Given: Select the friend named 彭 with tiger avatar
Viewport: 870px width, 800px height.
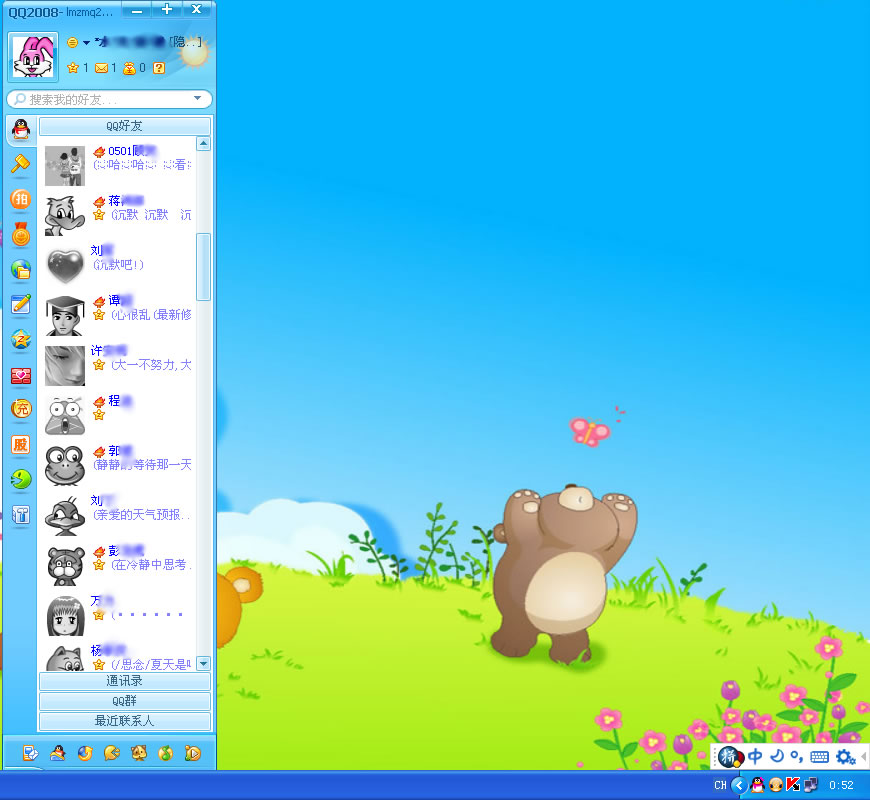Looking at the screenshot, I should click(118, 565).
